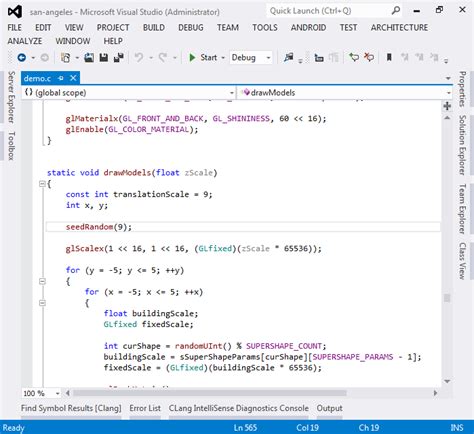Click the uncomment selection icon

coord(369,58)
